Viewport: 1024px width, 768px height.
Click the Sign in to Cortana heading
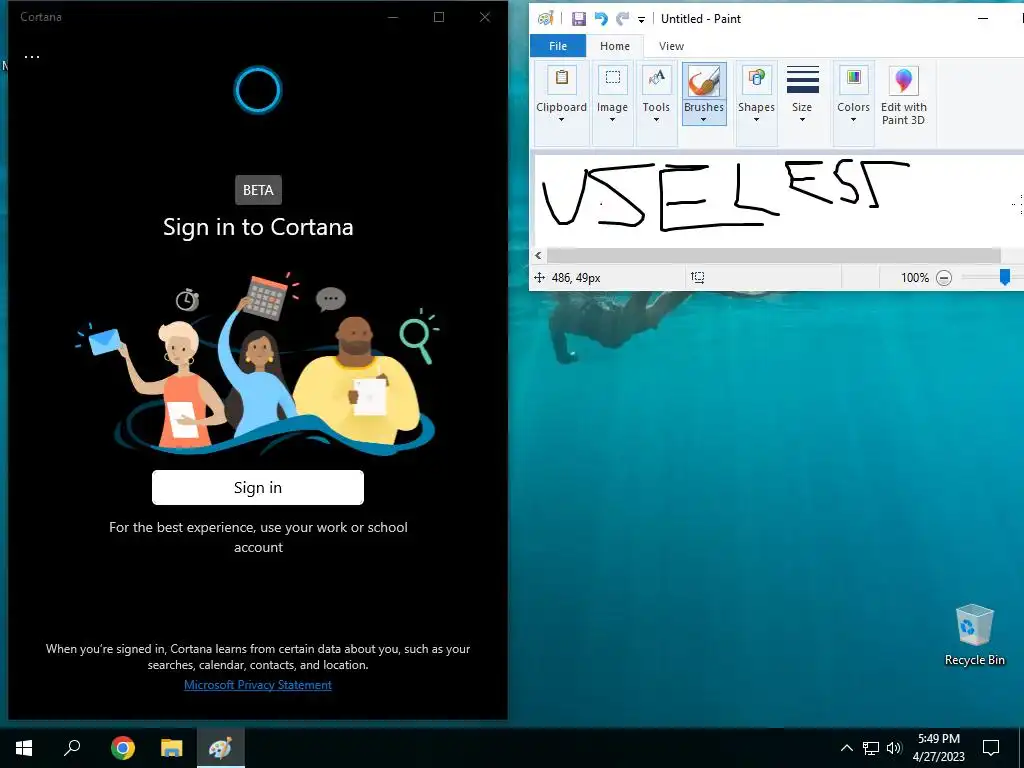click(258, 227)
